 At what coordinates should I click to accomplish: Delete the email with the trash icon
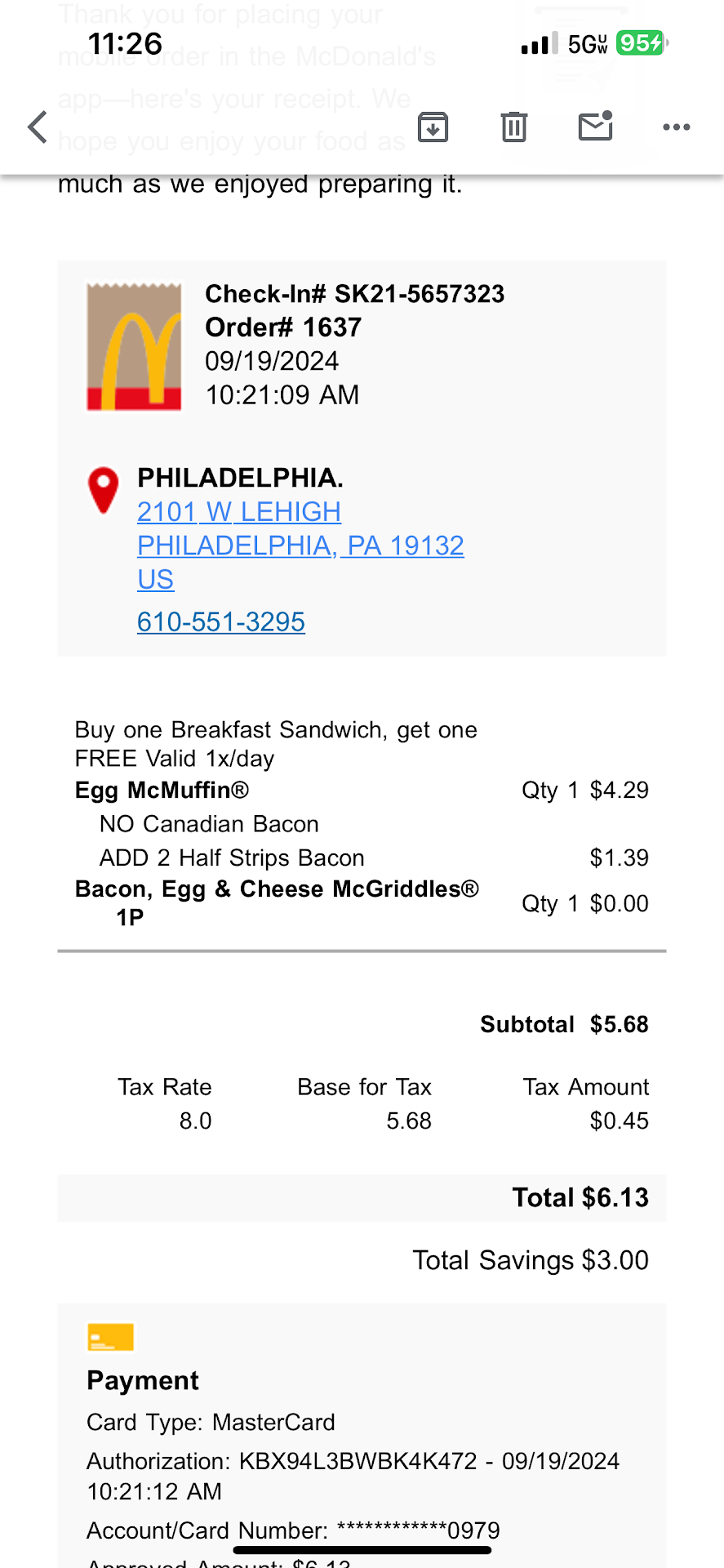(x=513, y=127)
